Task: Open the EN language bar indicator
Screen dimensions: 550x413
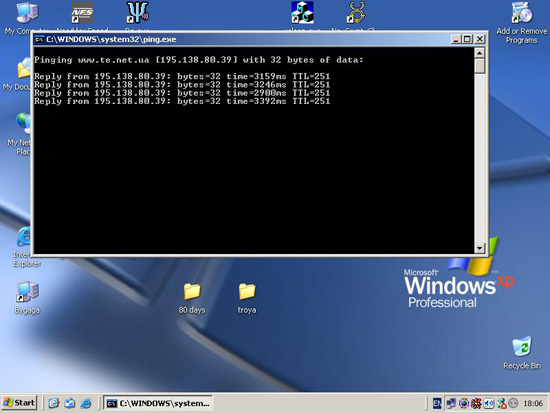Action: 437,403
